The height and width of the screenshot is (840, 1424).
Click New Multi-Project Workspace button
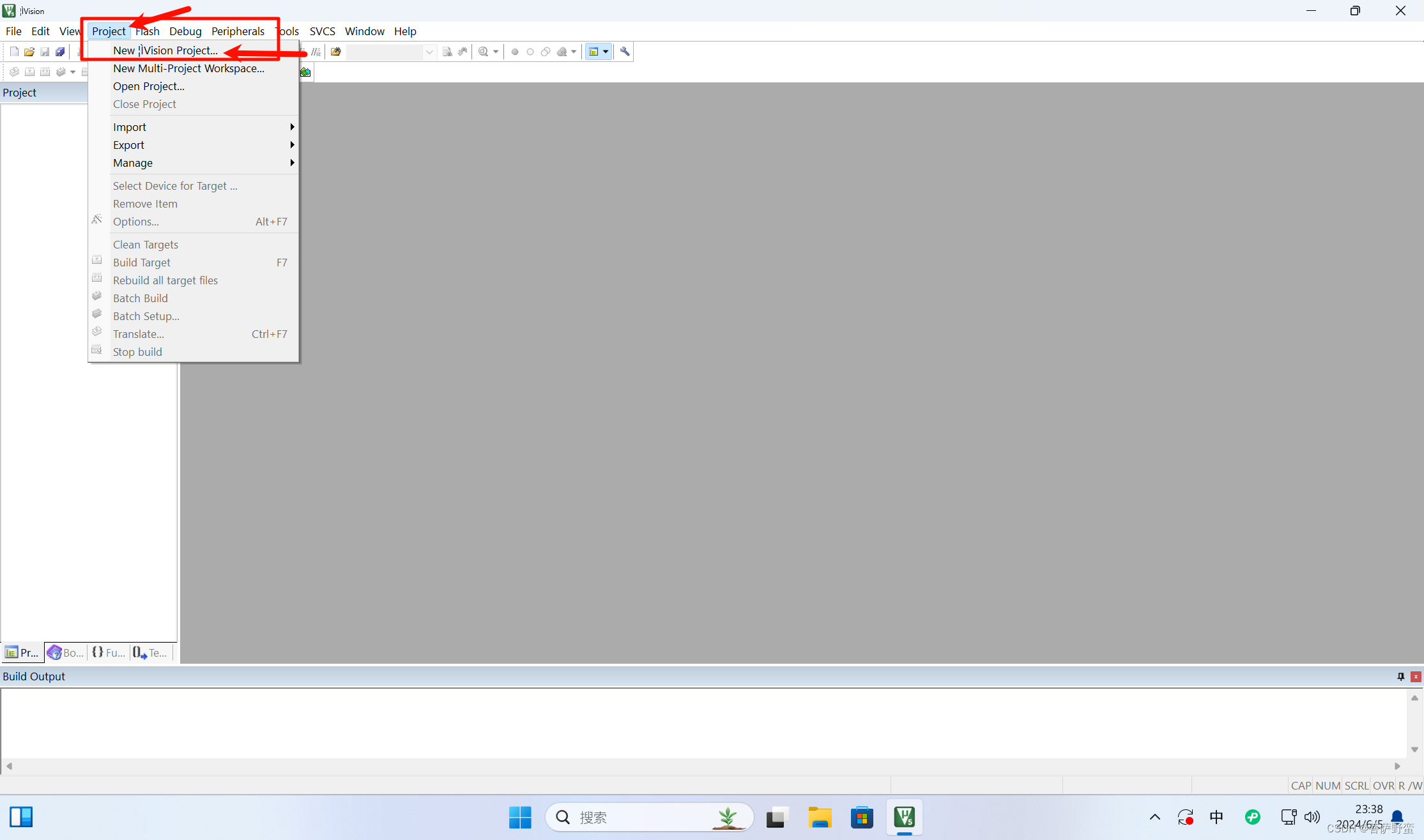(188, 68)
